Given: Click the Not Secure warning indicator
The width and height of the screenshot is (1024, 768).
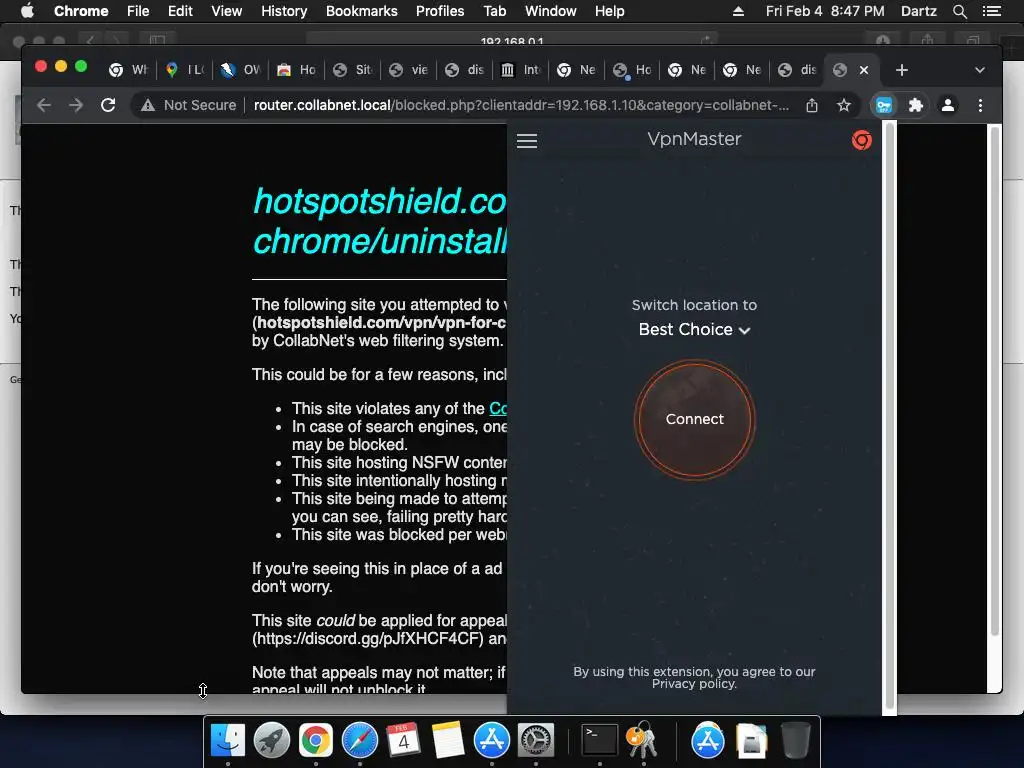Looking at the screenshot, I should (188, 105).
